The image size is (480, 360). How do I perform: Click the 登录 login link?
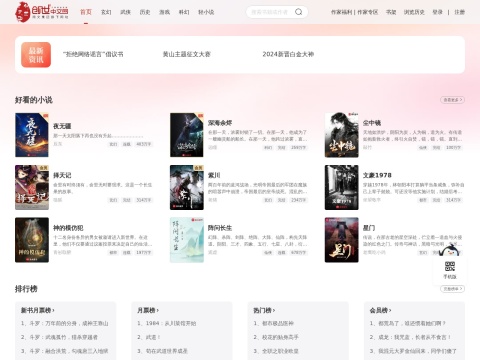pos(437,12)
